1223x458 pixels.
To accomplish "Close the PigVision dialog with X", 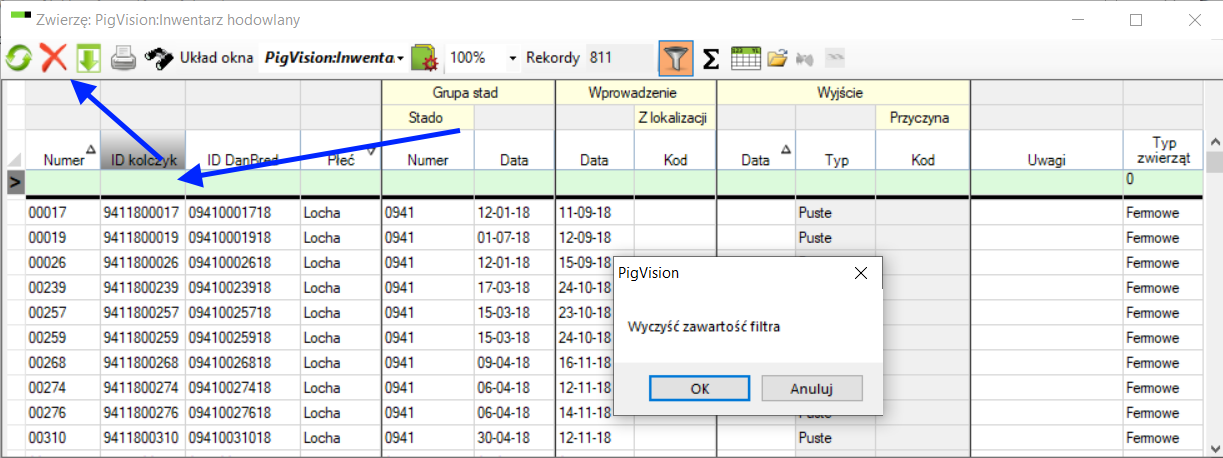I will (861, 272).
